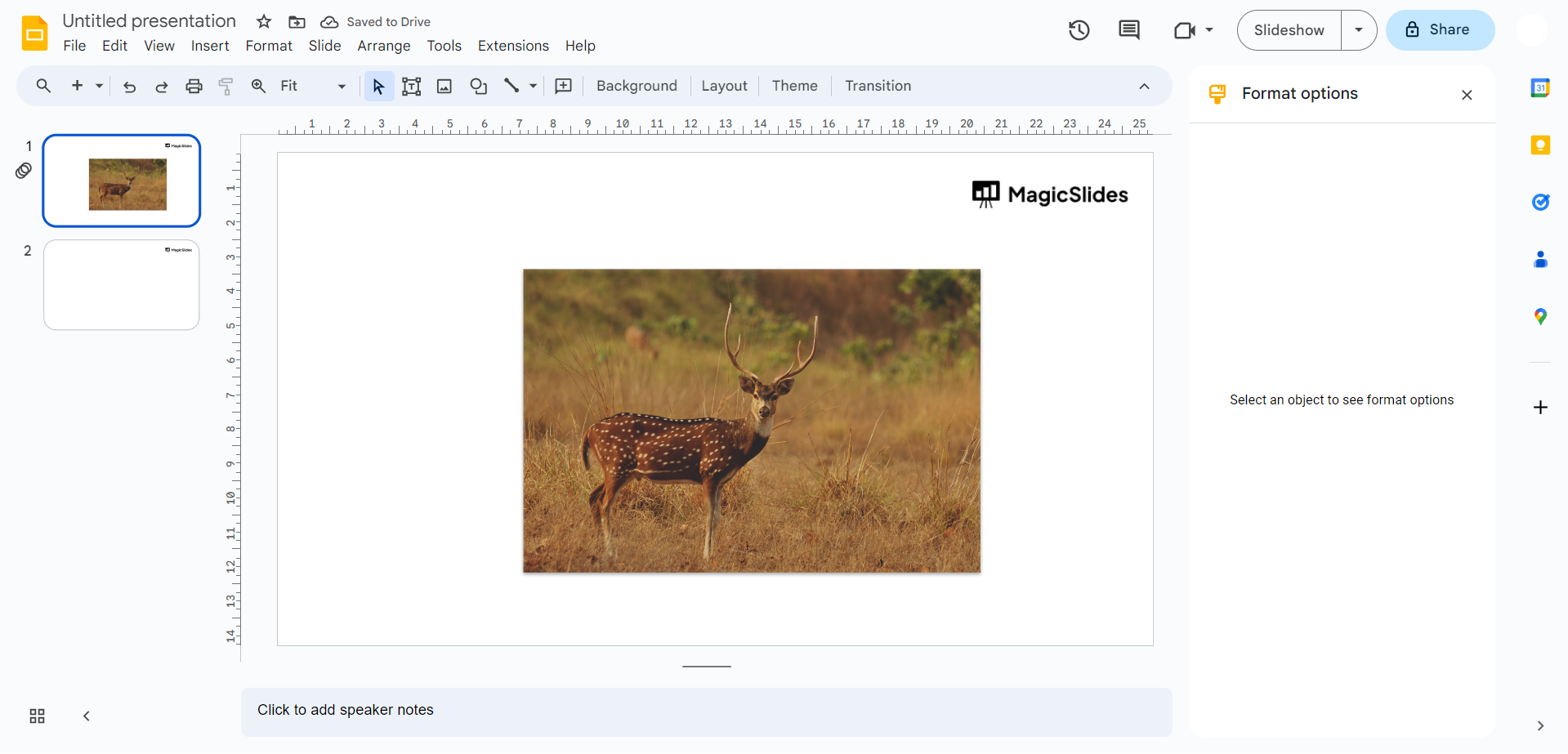Click the Share button
1568x754 pixels.
coord(1440,30)
